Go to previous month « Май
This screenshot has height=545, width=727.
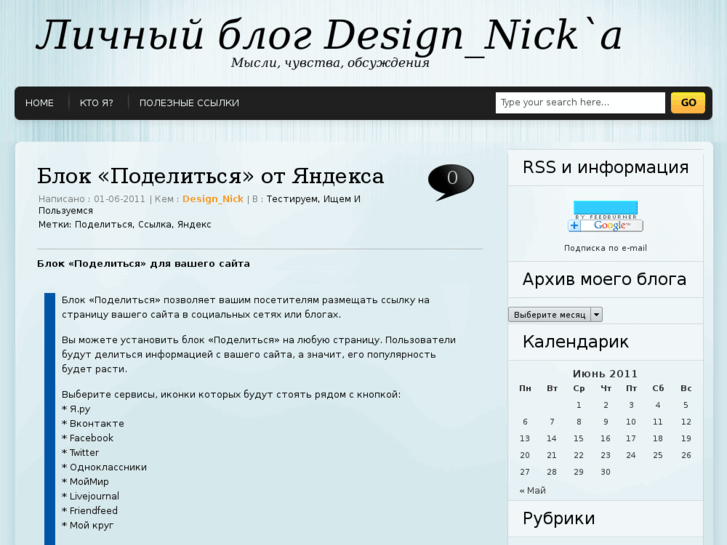[x=533, y=490]
